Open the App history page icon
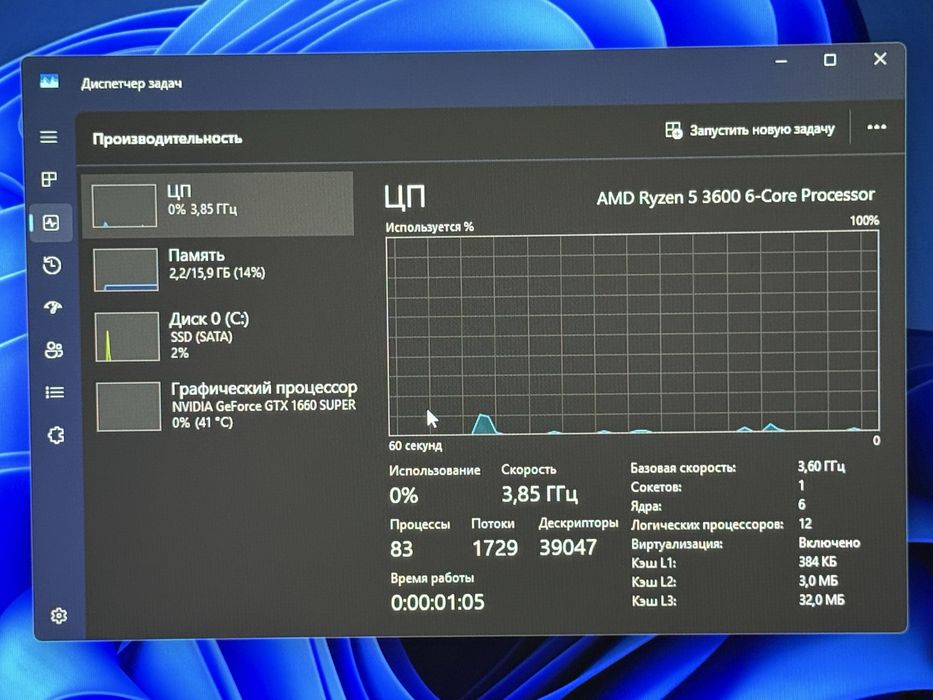This screenshot has height=700, width=933. click(52, 265)
